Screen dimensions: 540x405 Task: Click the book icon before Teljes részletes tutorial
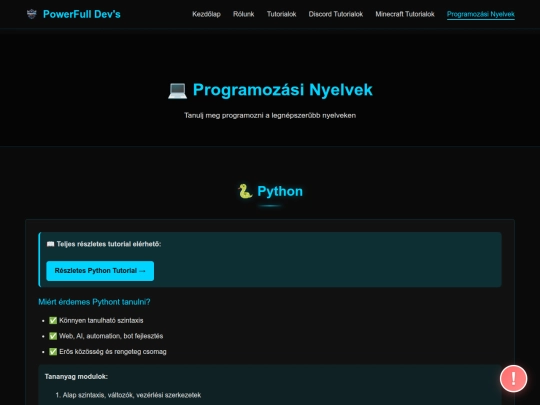[x=50, y=244]
